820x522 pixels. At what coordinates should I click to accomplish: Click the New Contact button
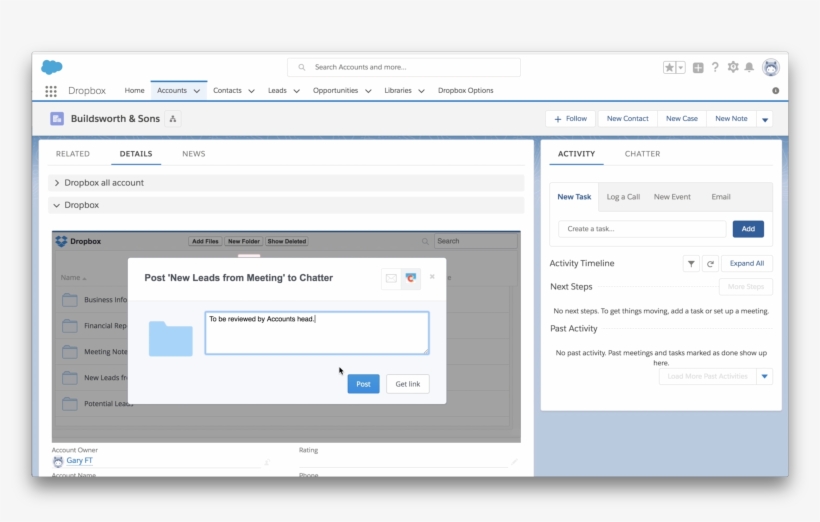click(628, 119)
